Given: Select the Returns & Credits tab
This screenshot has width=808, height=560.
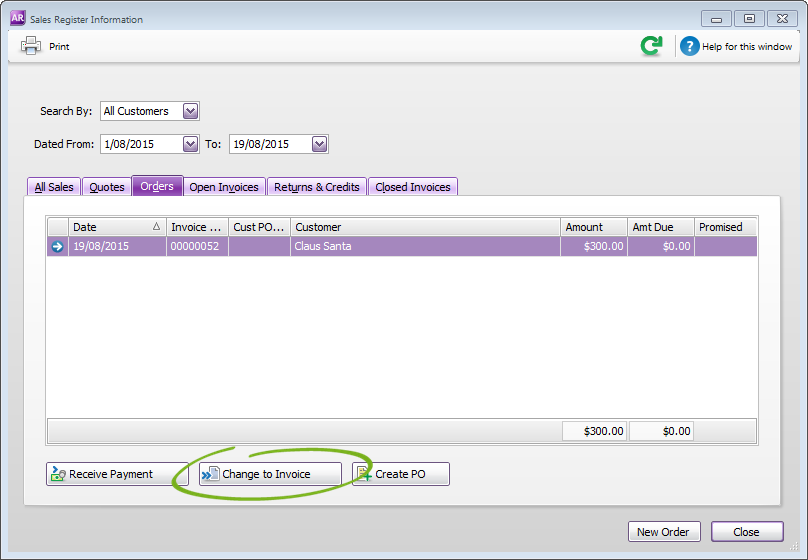Looking at the screenshot, I should point(316,187).
